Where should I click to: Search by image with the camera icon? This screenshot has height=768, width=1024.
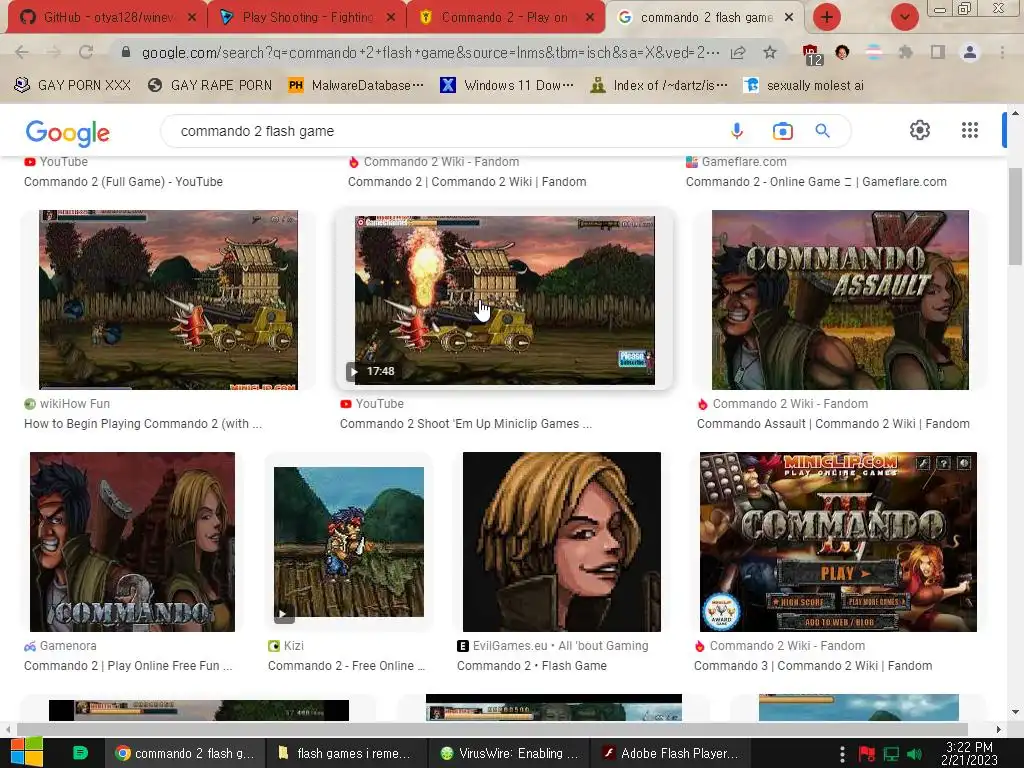tap(782, 131)
